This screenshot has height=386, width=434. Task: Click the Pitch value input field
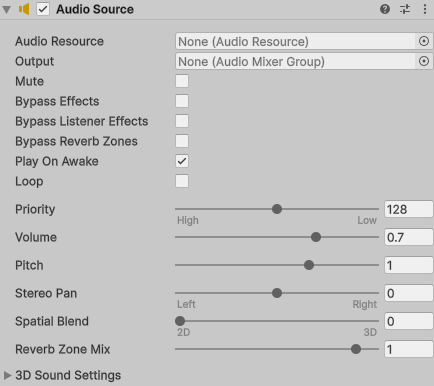click(x=409, y=265)
